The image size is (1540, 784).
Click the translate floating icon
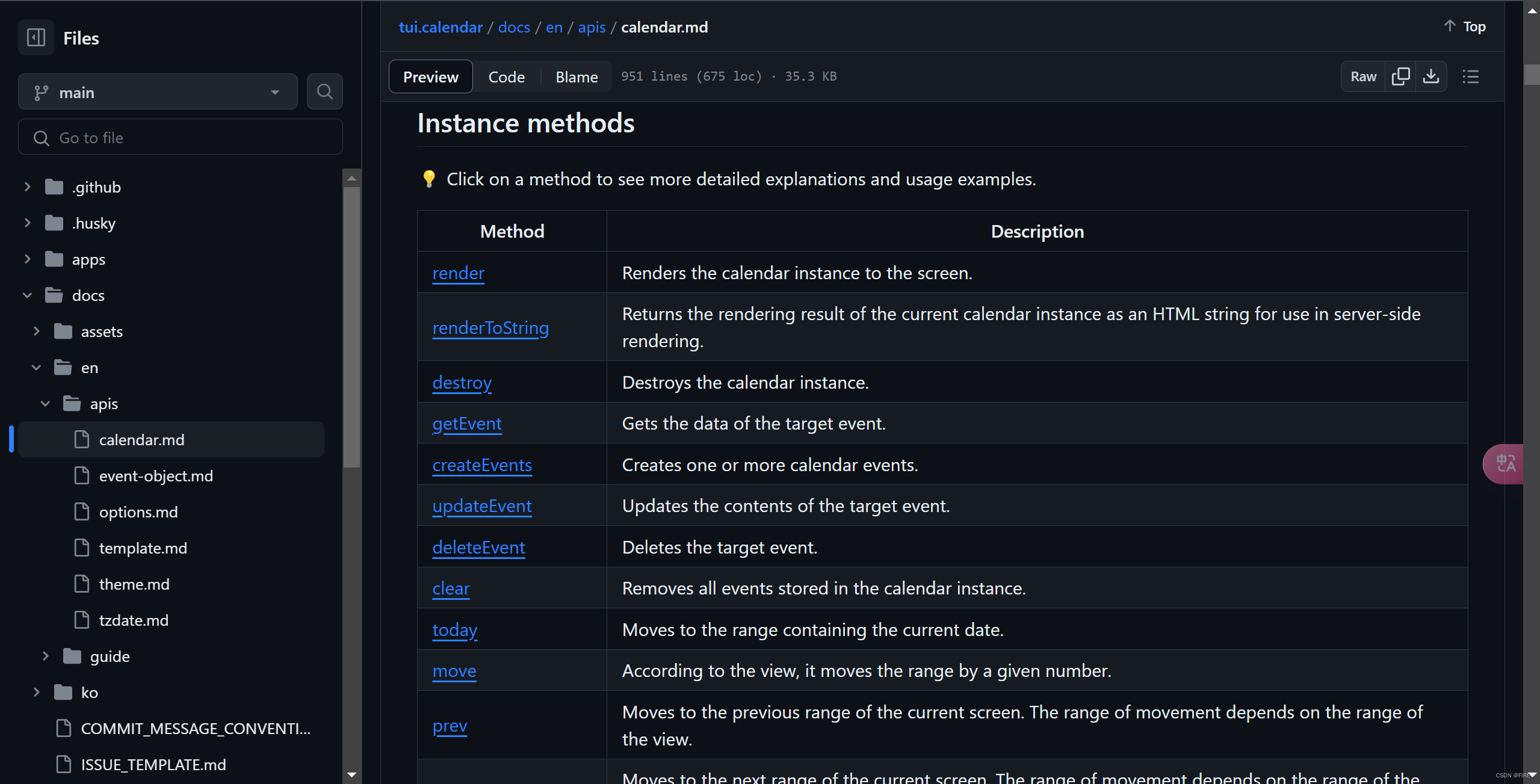click(x=1506, y=463)
